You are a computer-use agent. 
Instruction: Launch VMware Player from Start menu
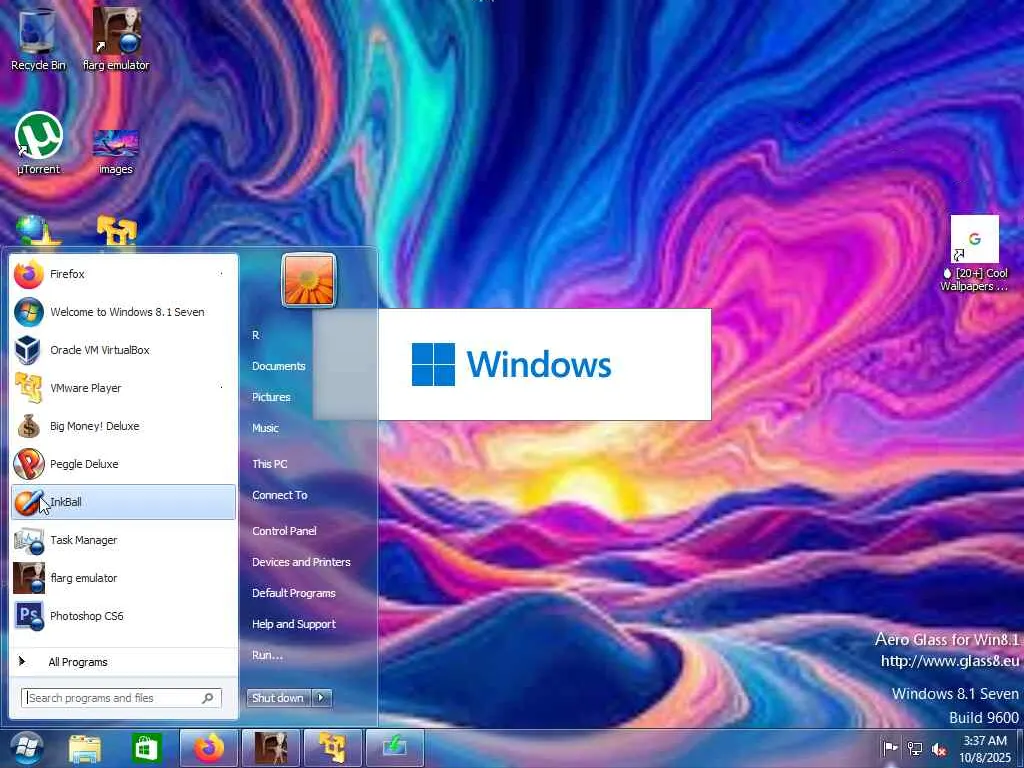tap(123, 388)
